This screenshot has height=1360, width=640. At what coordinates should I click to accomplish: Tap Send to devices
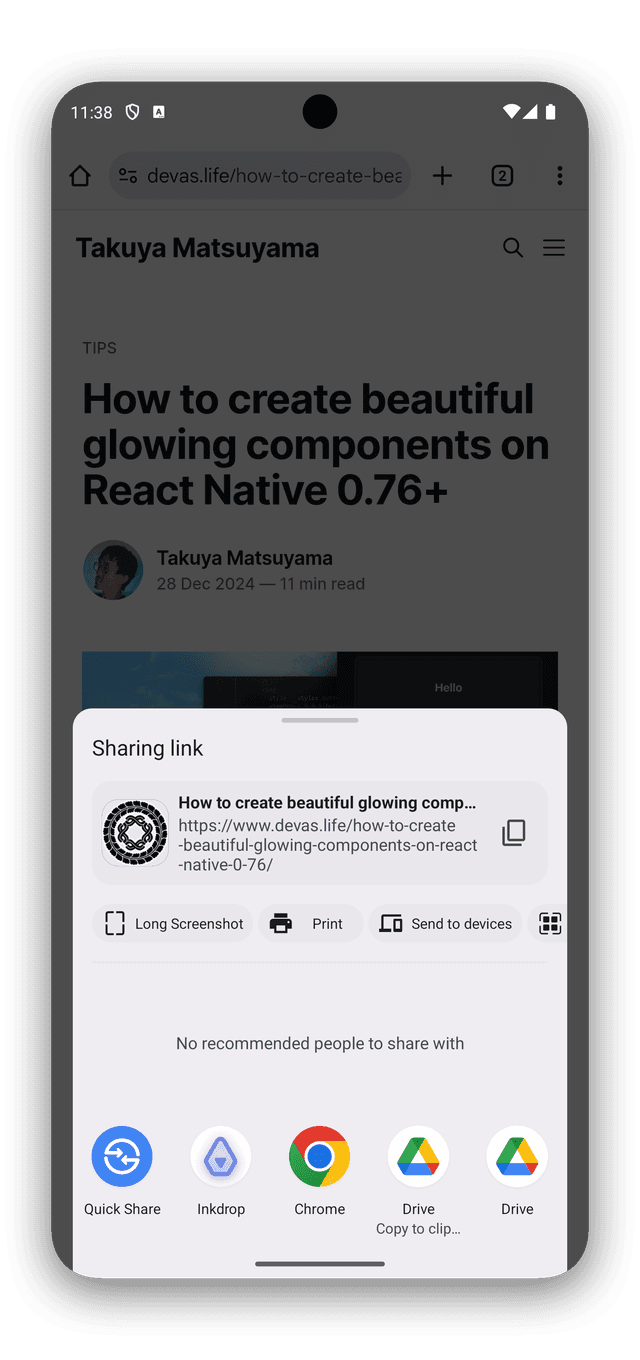coord(446,924)
